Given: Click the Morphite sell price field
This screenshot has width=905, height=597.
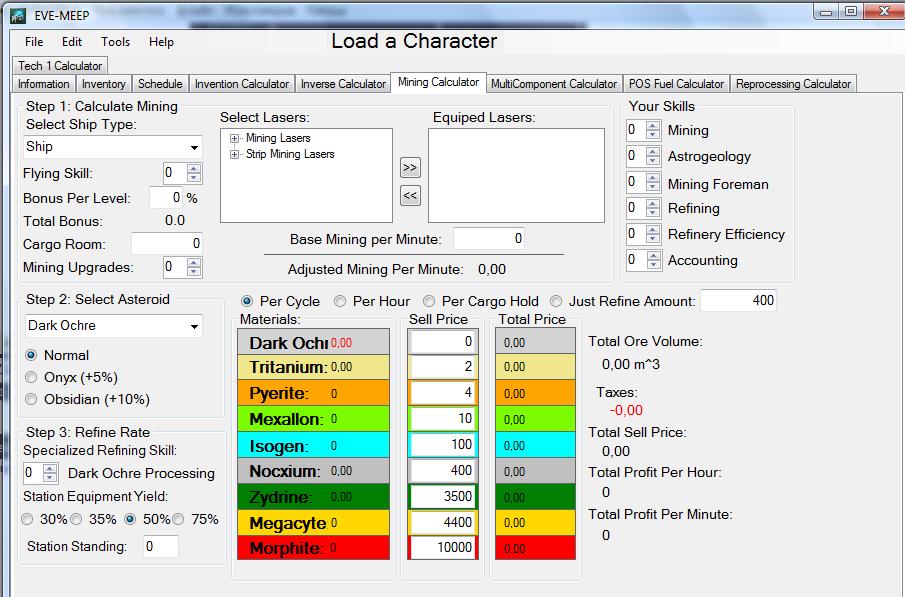Looking at the screenshot, I should pos(443,547).
